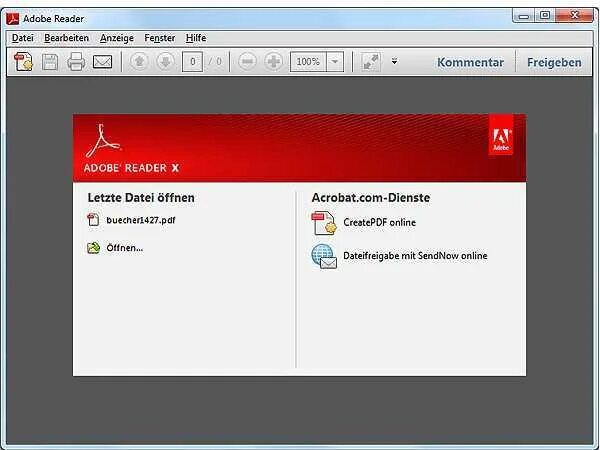Click the CreatePDF online link
This screenshot has height=450, width=600.
(x=379, y=222)
